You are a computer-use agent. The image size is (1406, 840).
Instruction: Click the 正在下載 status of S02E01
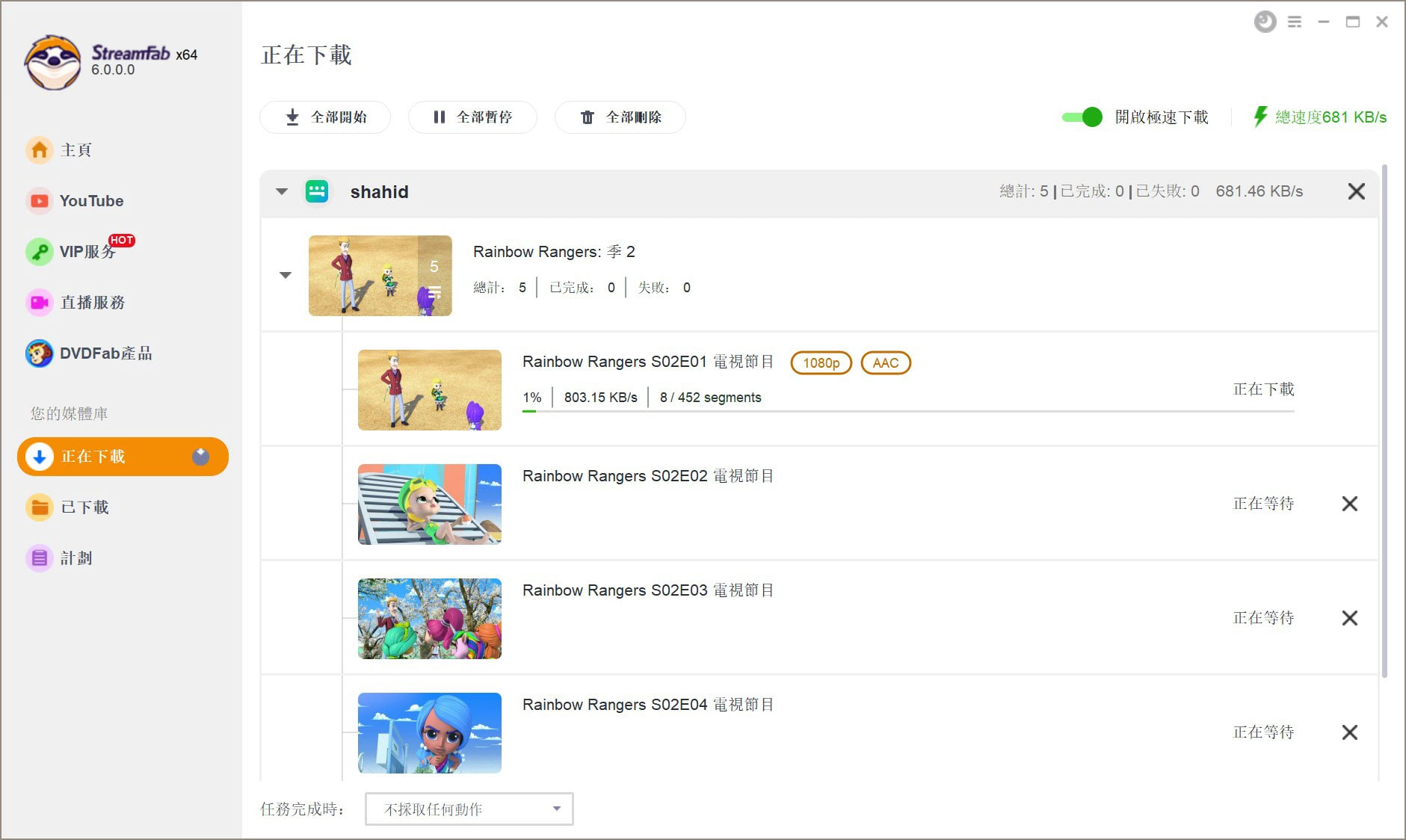(x=1263, y=389)
